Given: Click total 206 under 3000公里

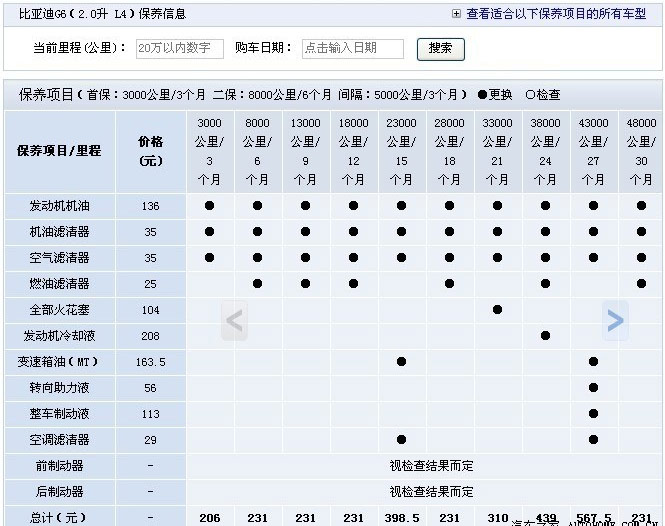Looking at the screenshot, I should point(210,518).
